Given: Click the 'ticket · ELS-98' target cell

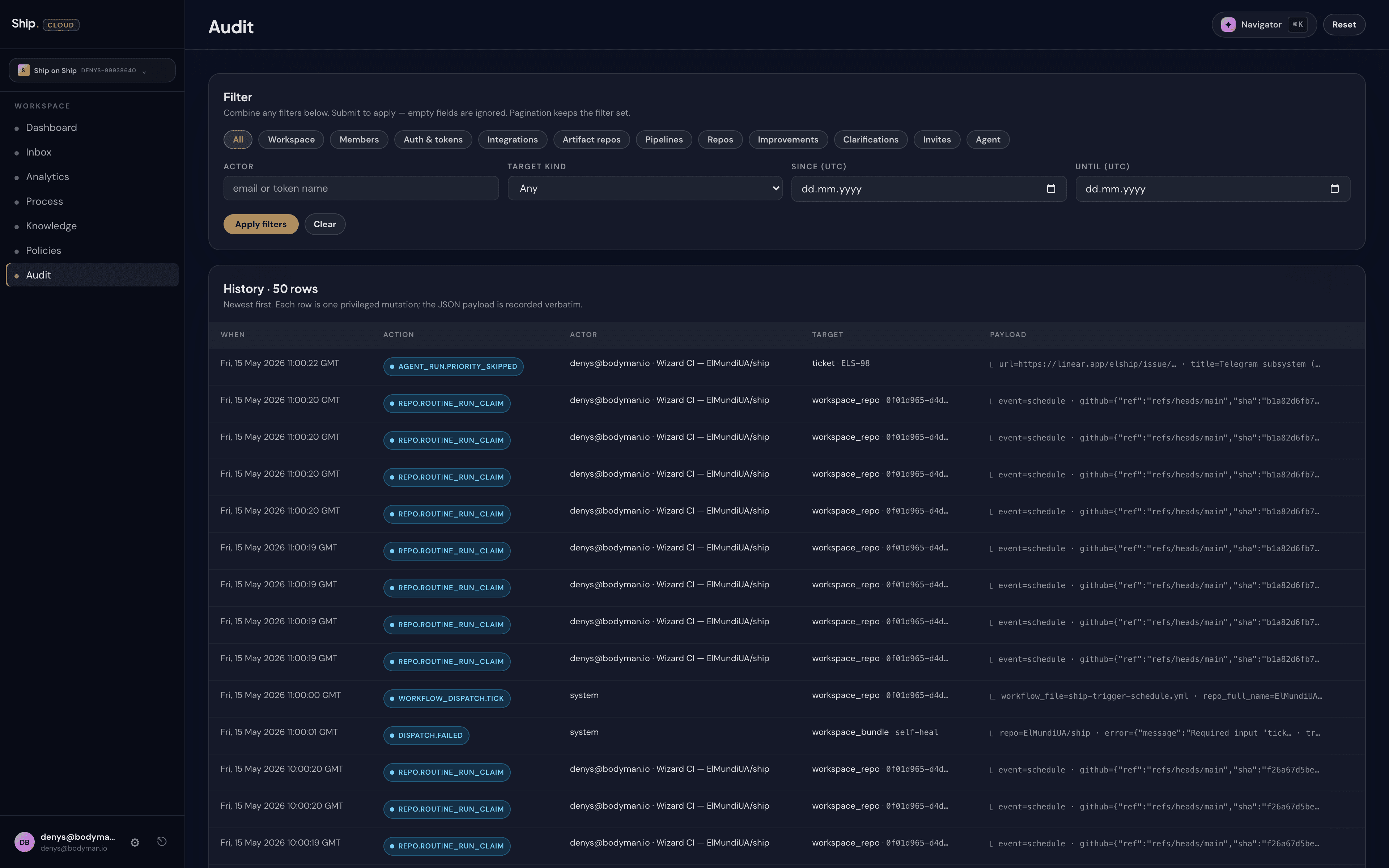Looking at the screenshot, I should pyautogui.click(x=840, y=363).
